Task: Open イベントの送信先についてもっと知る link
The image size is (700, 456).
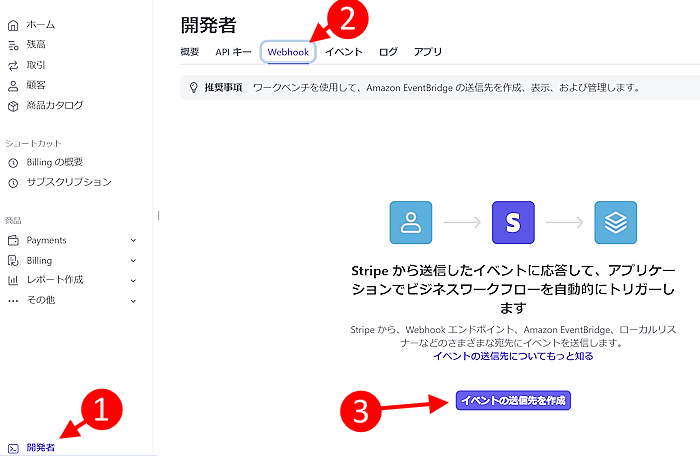Action: pos(513,356)
